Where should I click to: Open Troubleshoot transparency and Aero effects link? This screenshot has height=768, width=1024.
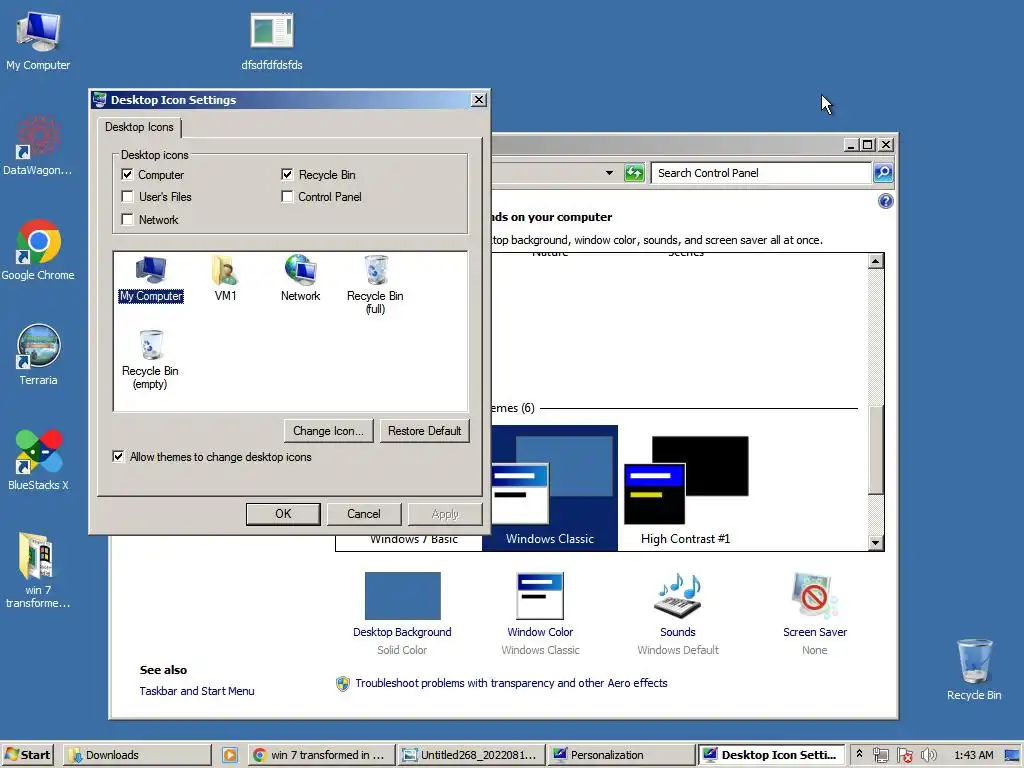coord(511,683)
